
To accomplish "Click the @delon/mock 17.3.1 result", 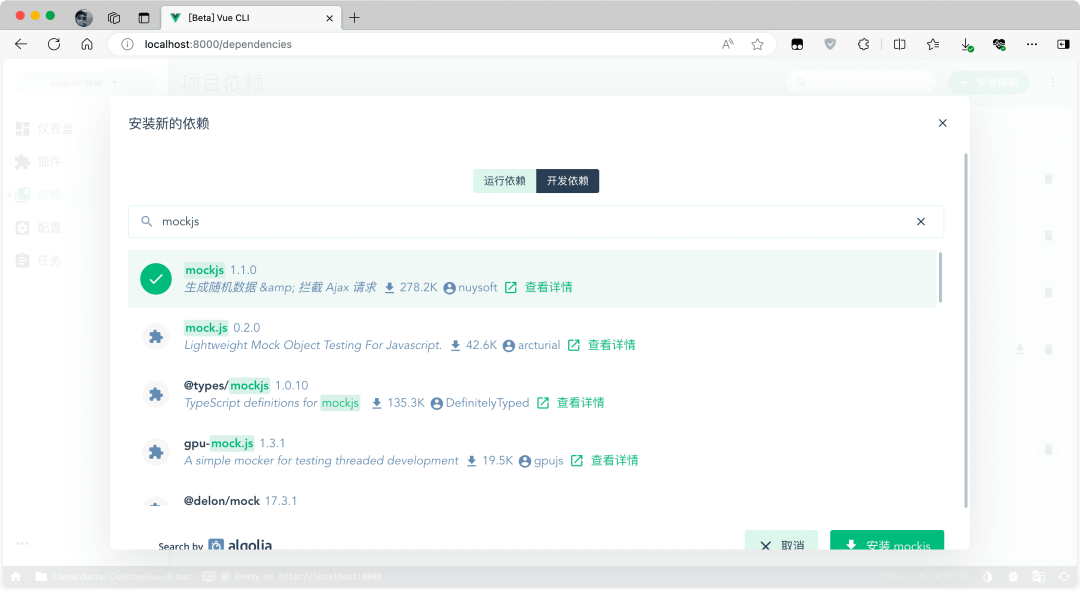I will (x=532, y=501).
